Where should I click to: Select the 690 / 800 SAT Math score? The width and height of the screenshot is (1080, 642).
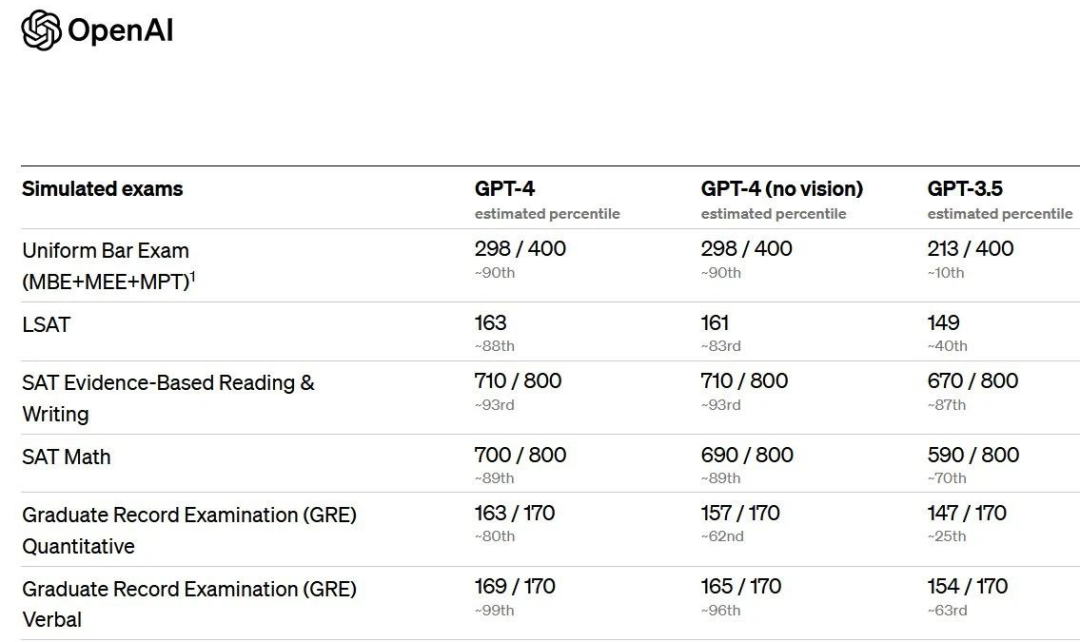tap(747, 455)
